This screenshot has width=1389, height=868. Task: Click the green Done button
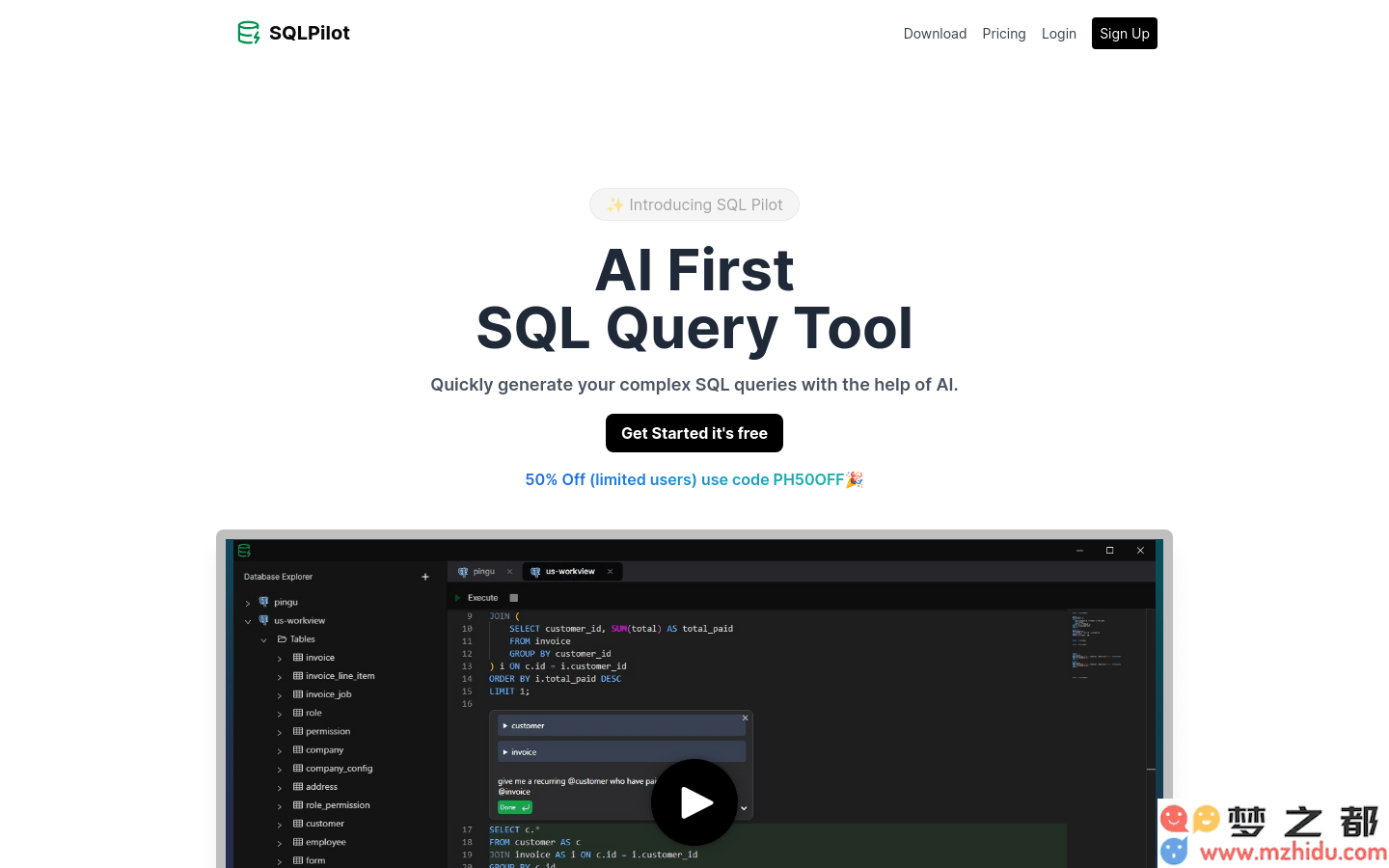[515, 807]
